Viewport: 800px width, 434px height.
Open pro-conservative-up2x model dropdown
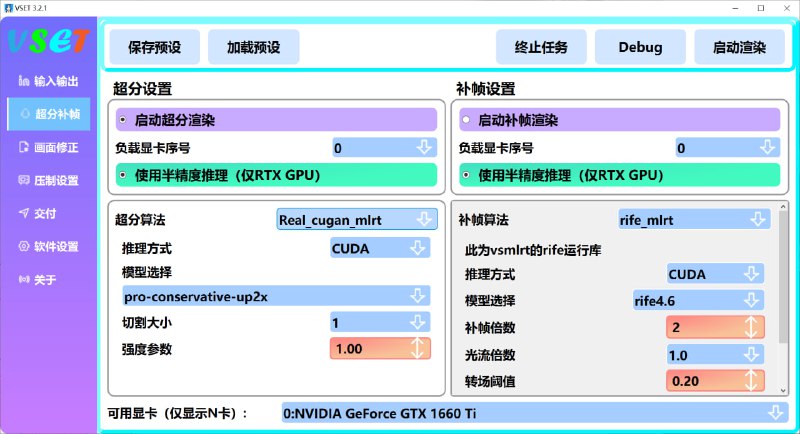tap(276, 296)
